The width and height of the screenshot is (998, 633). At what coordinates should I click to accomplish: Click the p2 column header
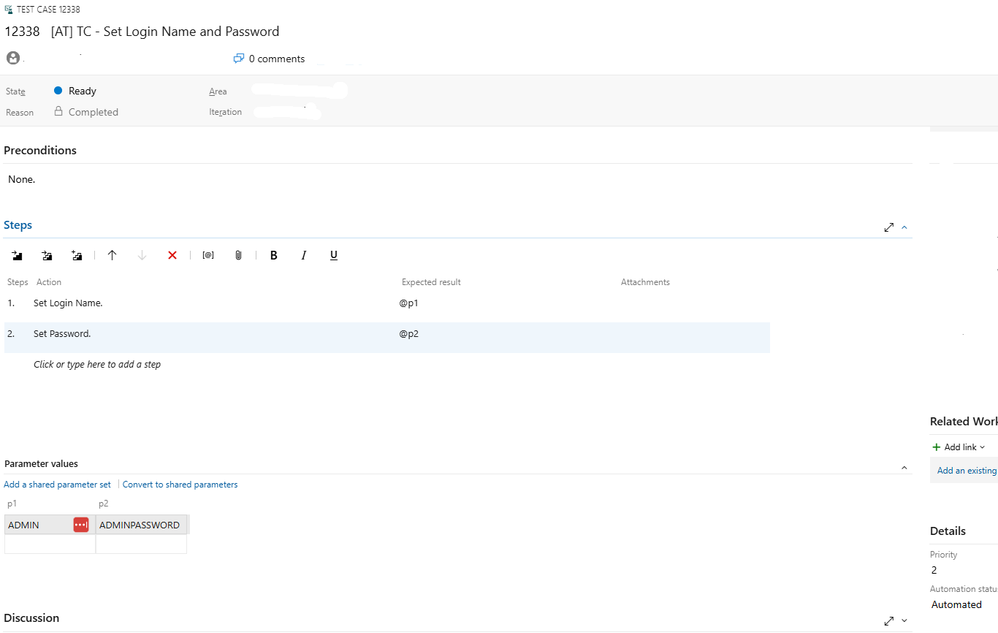(103, 504)
